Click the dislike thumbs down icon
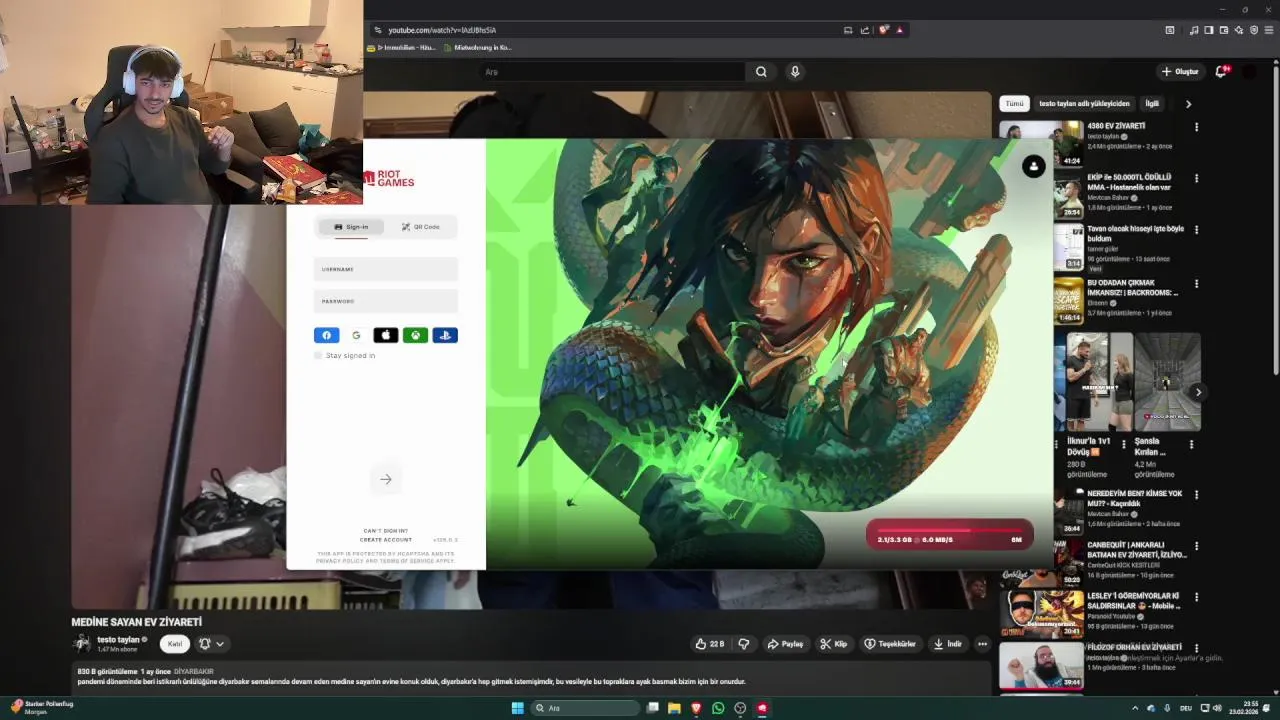Viewport: 1280px width, 720px height. (x=743, y=644)
